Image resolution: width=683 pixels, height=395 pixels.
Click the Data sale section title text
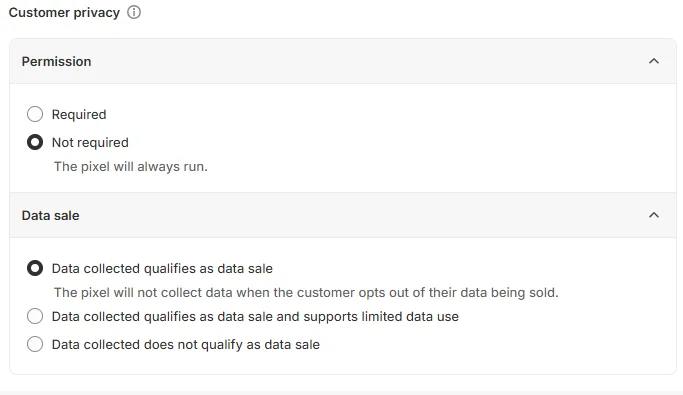tap(51, 216)
